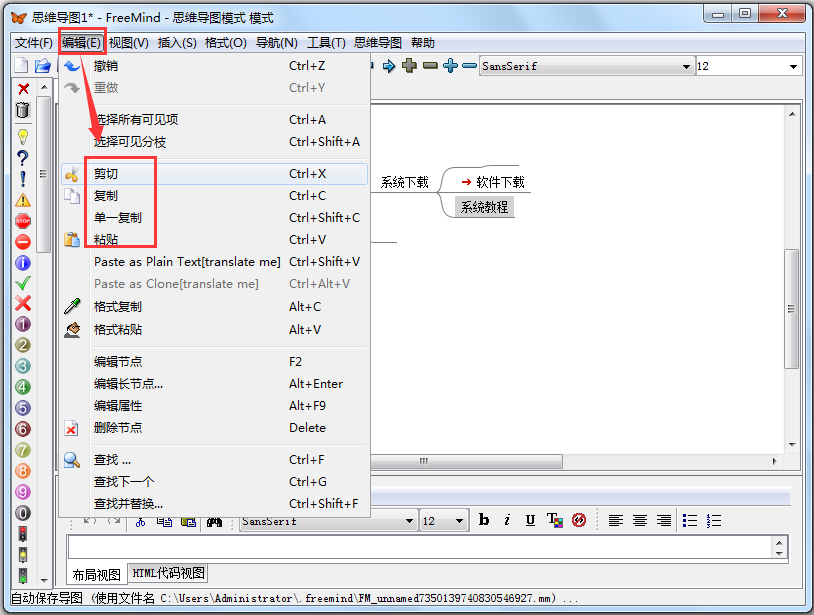814x615 pixels.
Task: Choose 格式复制 from the edit menu
Action: coord(214,307)
